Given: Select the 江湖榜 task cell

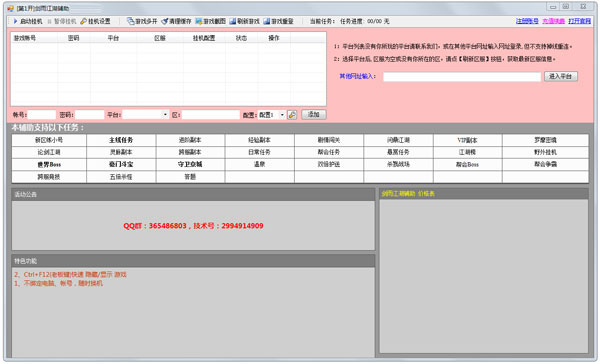Looking at the screenshot, I should tap(468, 152).
